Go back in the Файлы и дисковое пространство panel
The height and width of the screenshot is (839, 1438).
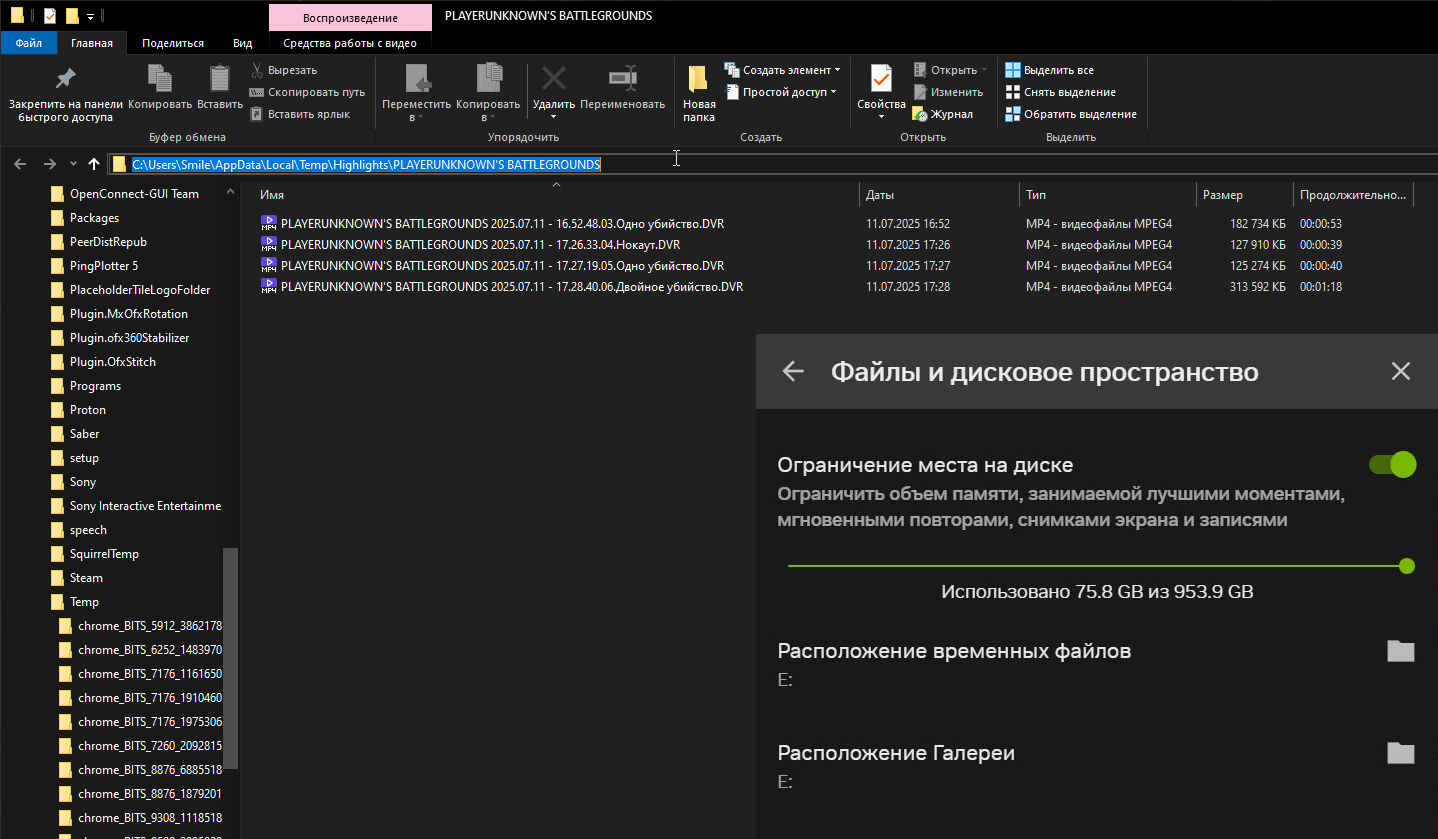click(793, 372)
